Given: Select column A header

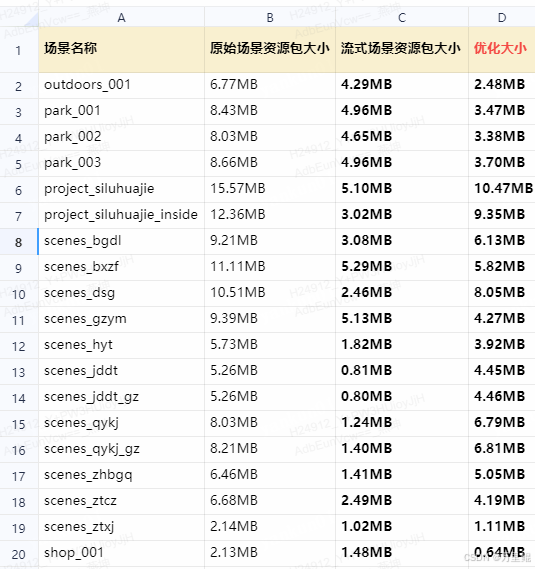Looking at the screenshot, I should (x=121, y=17).
